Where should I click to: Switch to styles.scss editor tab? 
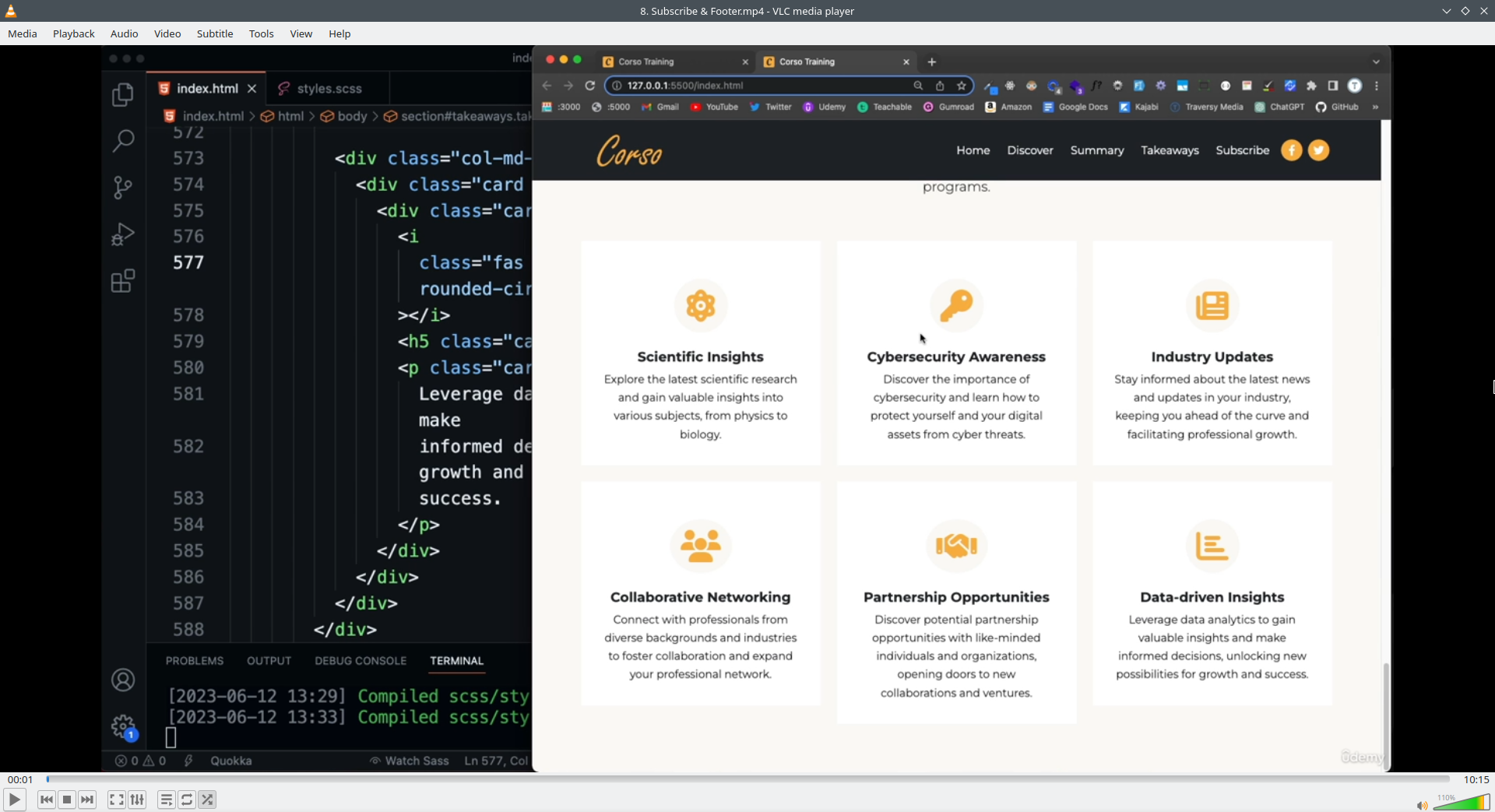(x=329, y=89)
